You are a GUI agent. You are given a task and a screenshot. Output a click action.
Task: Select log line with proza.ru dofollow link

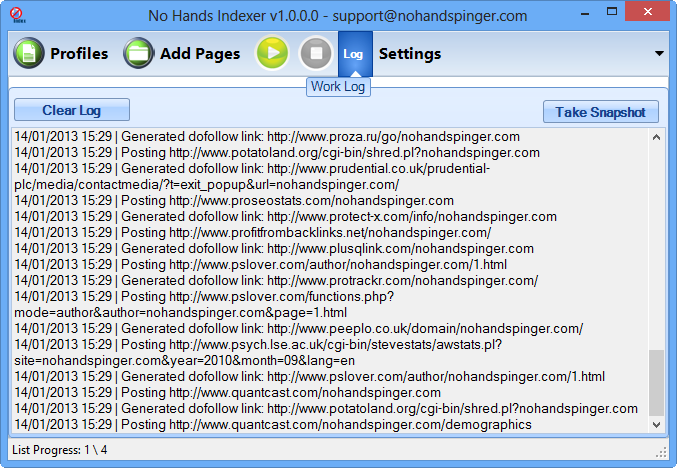(x=267, y=136)
